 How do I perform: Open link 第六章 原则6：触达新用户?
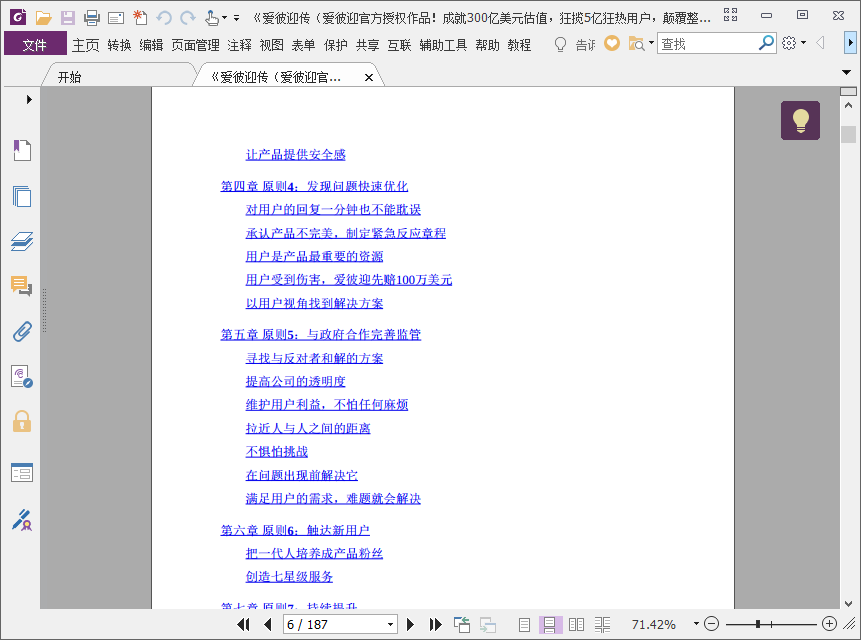(295, 530)
